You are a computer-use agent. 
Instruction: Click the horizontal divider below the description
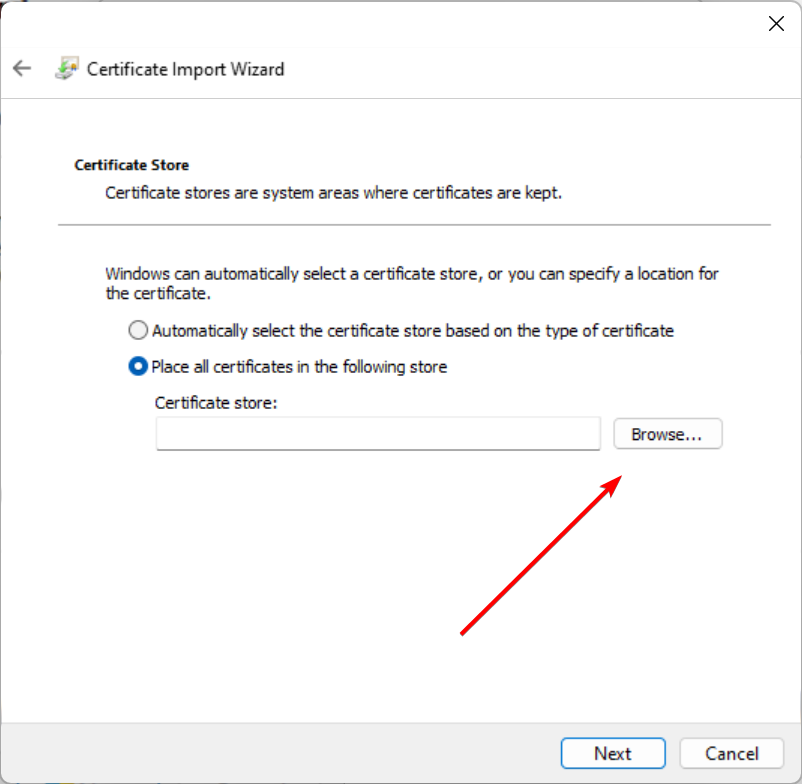(x=414, y=225)
